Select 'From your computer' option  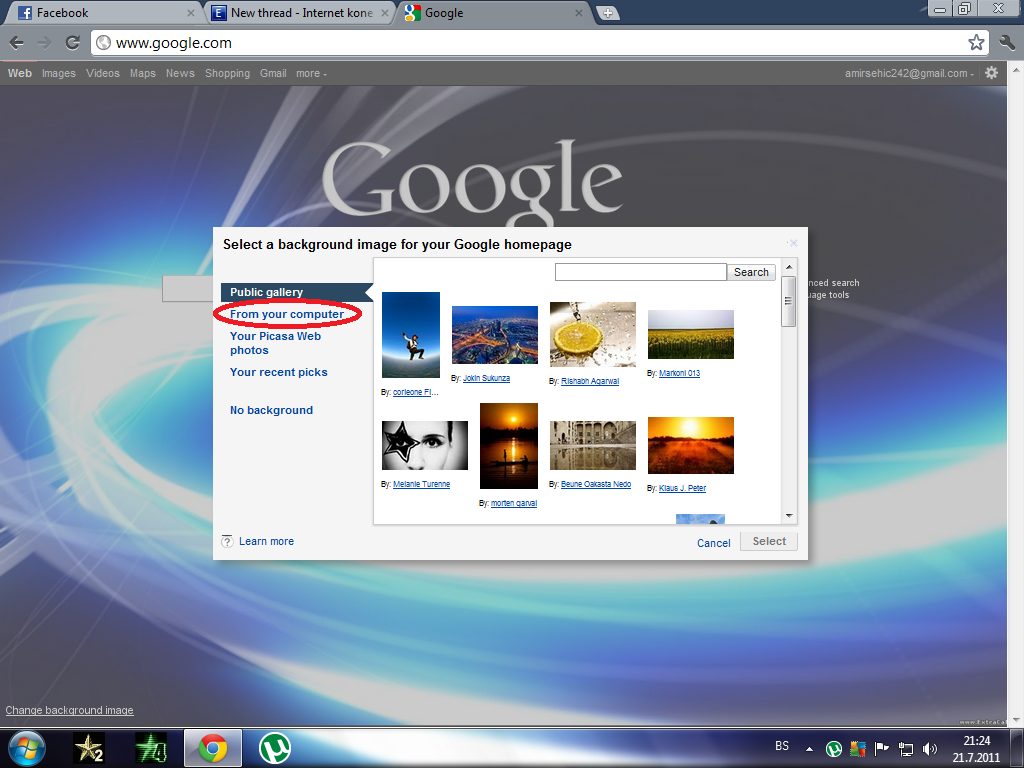pos(287,314)
